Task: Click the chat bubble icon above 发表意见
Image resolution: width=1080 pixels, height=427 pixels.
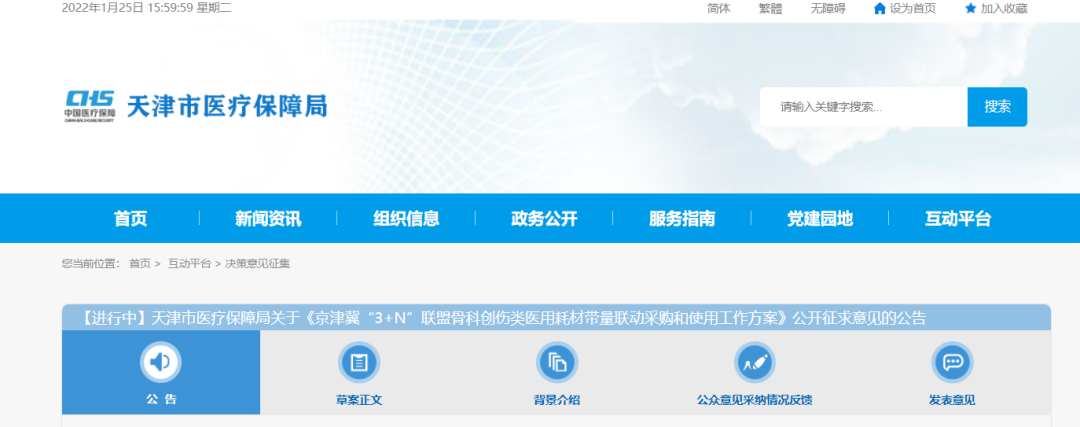Action: pyautogui.click(x=952, y=362)
